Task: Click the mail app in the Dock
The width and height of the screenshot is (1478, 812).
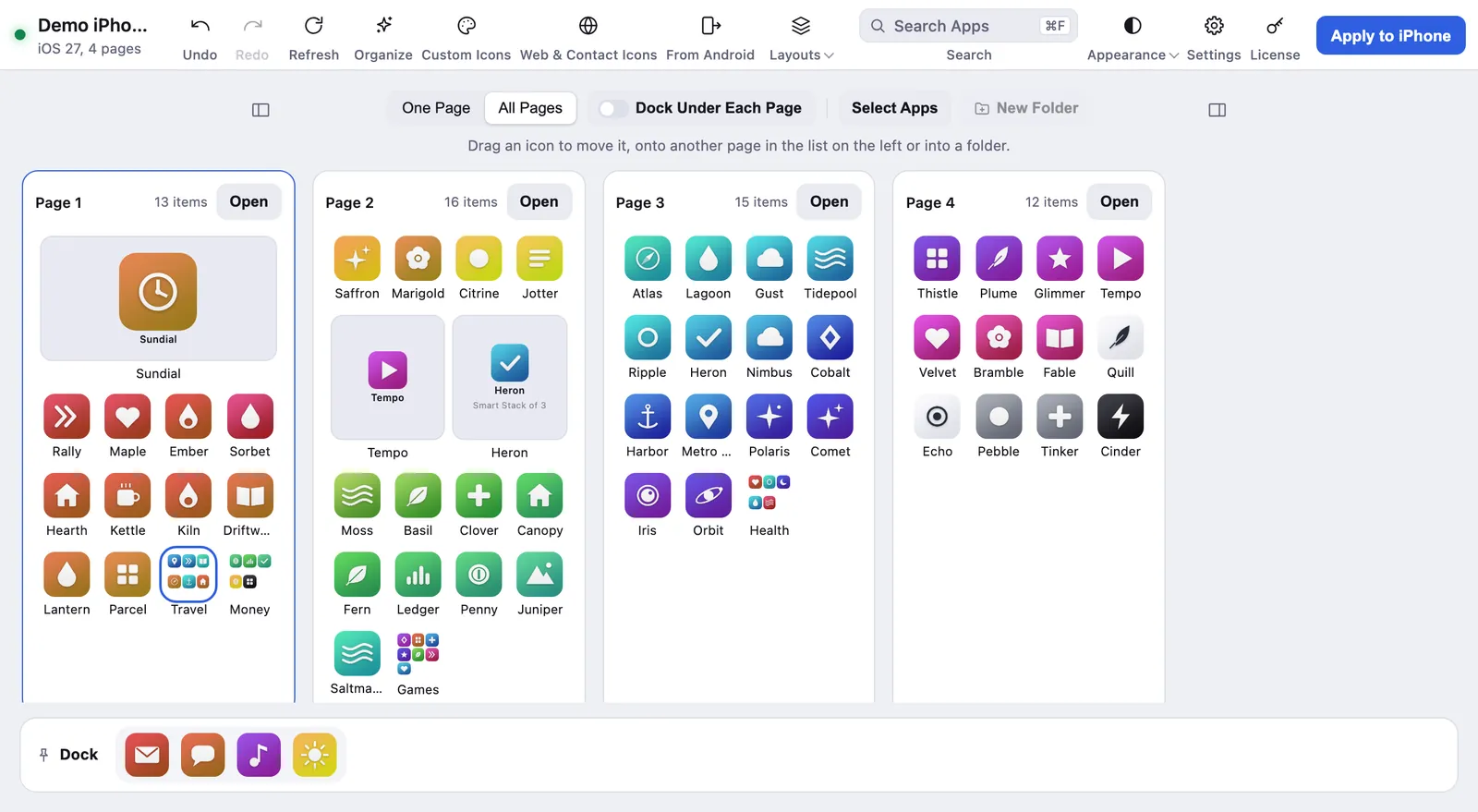Action: 147,755
